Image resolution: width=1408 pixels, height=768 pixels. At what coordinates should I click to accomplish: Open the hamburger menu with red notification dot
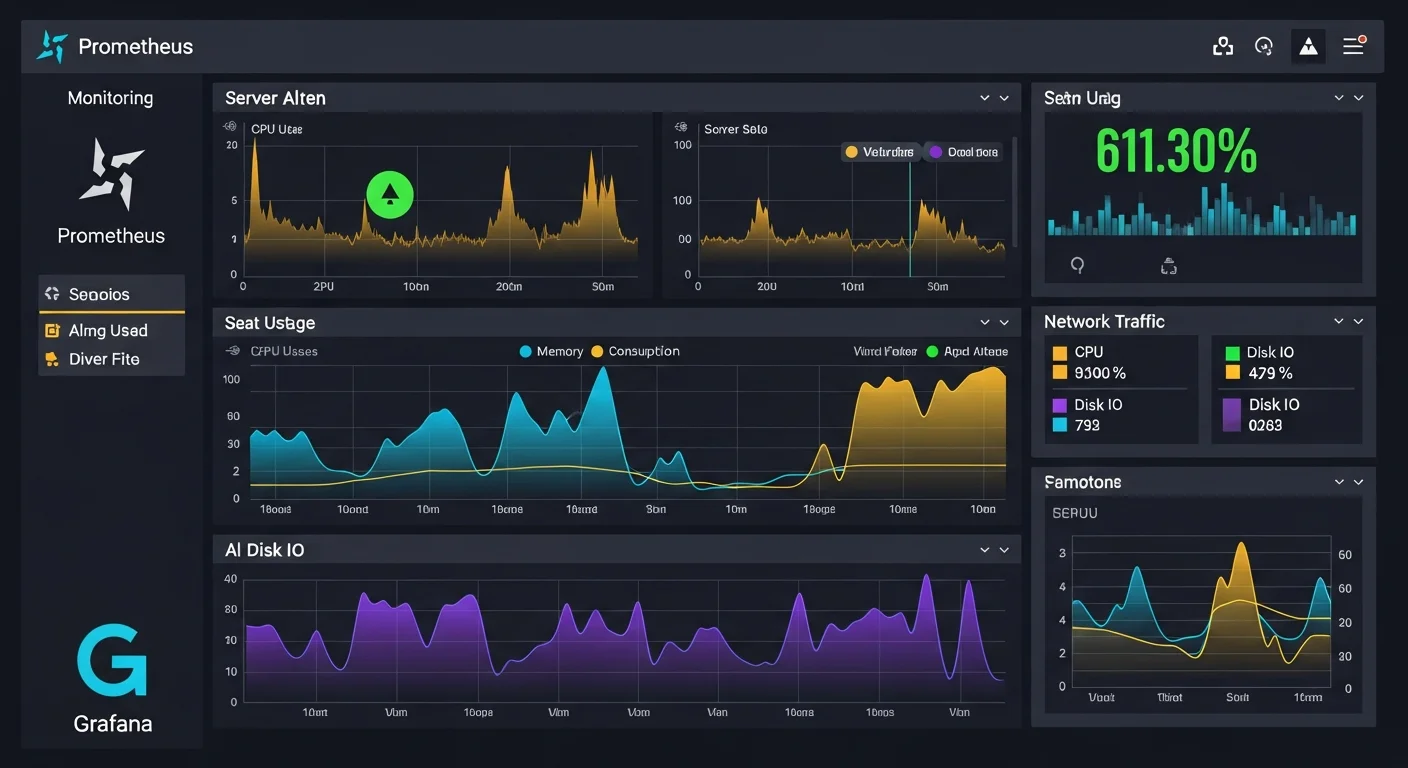pyautogui.click(x=1353, y=45)
